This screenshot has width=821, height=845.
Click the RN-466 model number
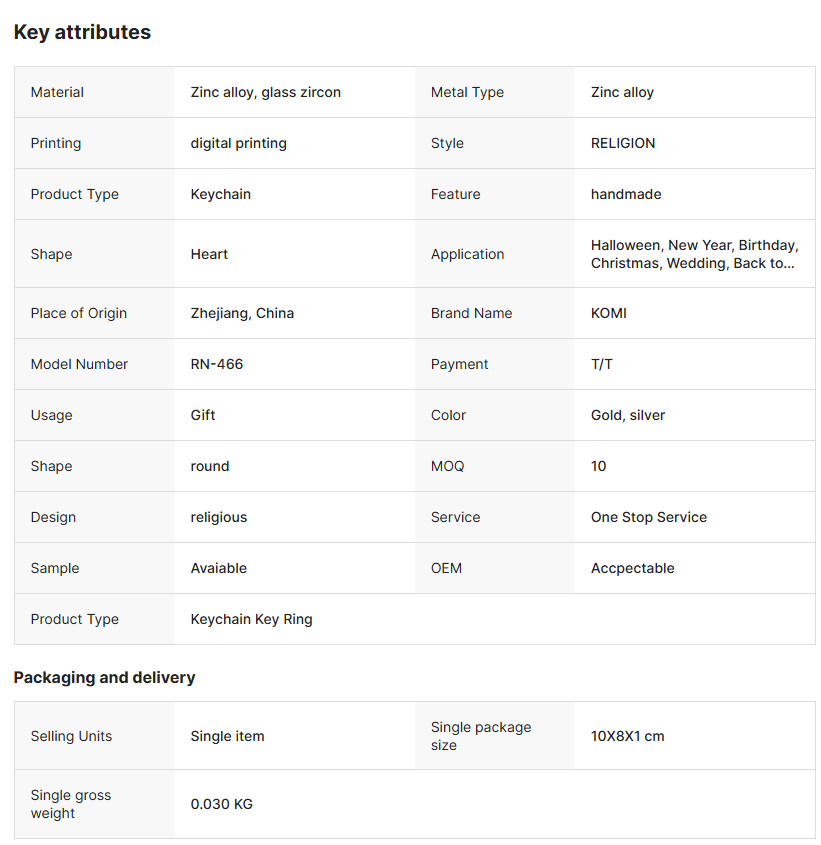pos(216,364)
